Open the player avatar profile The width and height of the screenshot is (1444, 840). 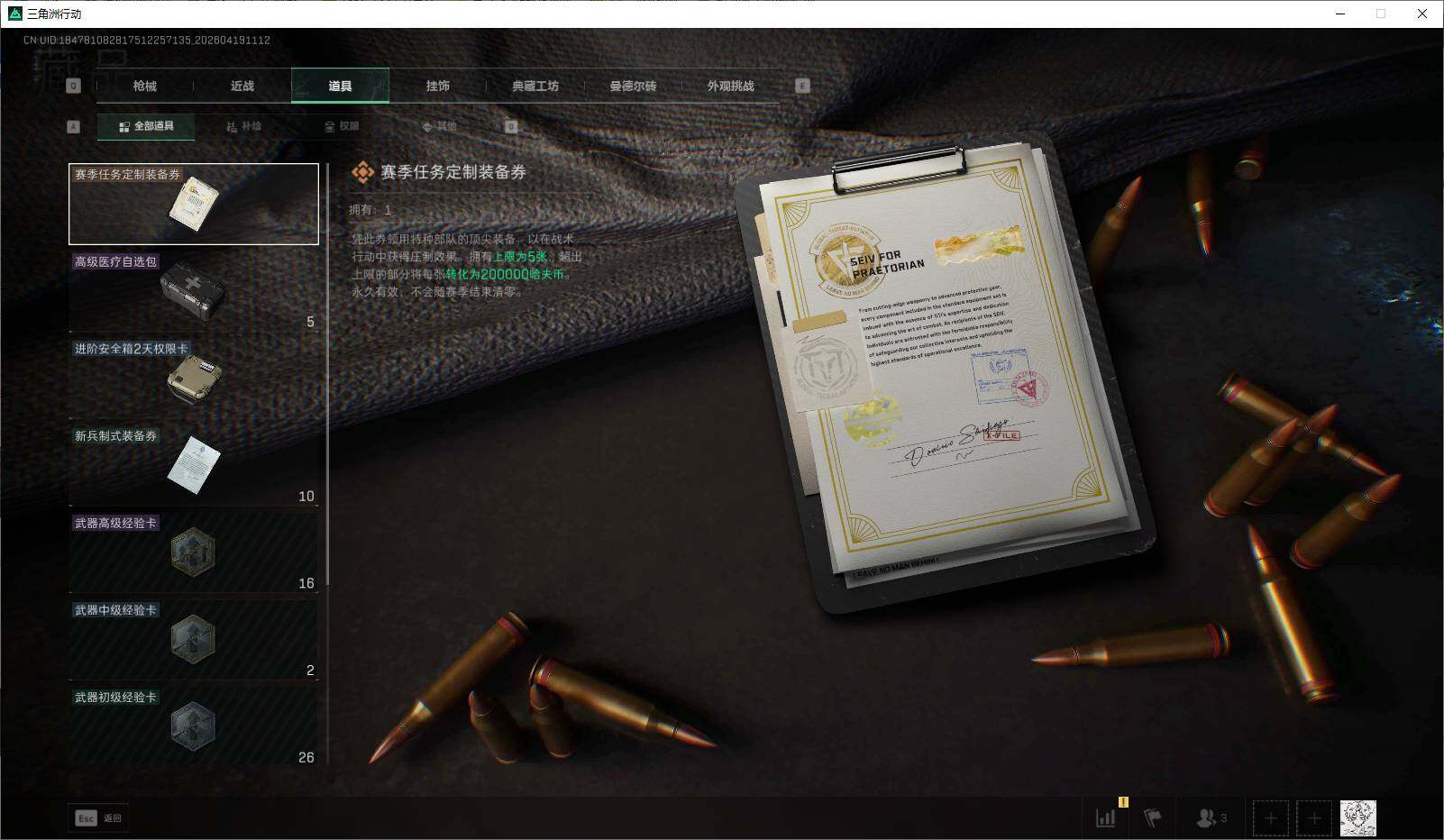coord(1357,818)
